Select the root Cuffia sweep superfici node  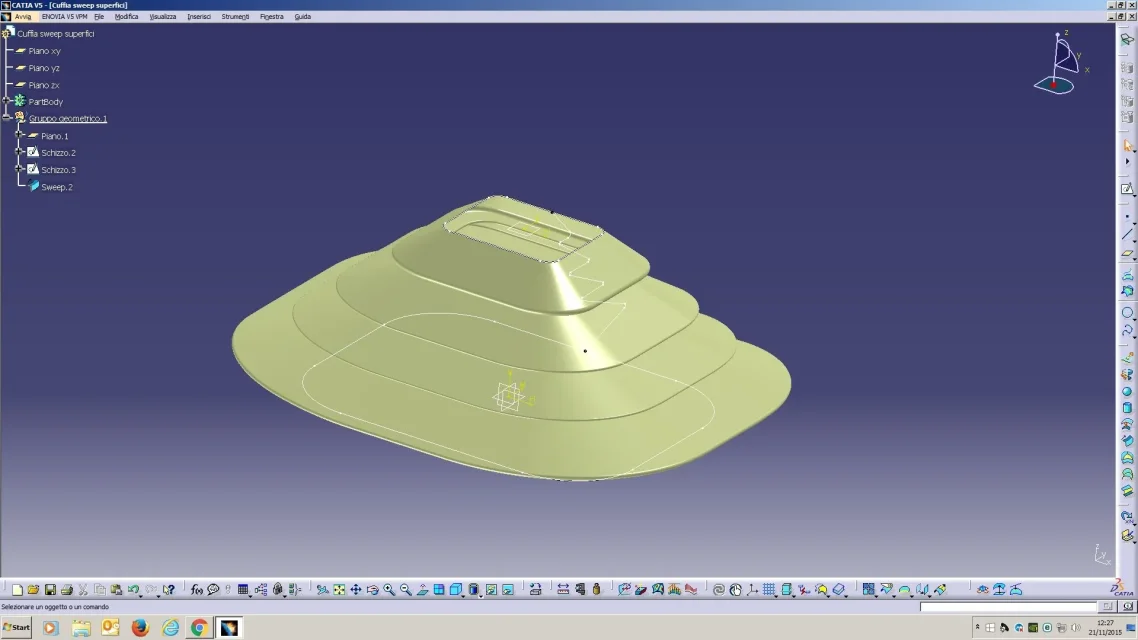coord(56,33)
